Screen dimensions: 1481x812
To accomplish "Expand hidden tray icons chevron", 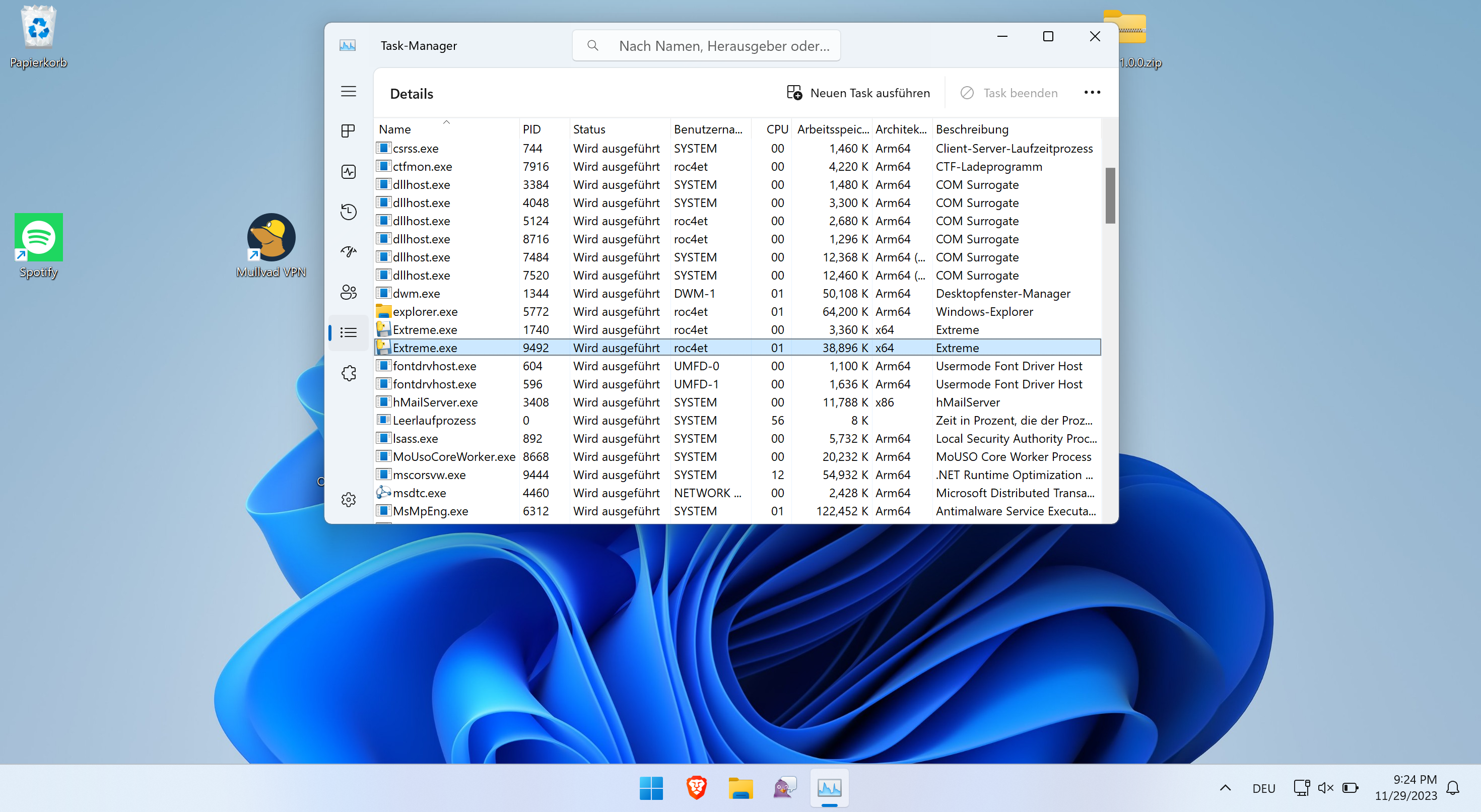I will [1225, 788].
